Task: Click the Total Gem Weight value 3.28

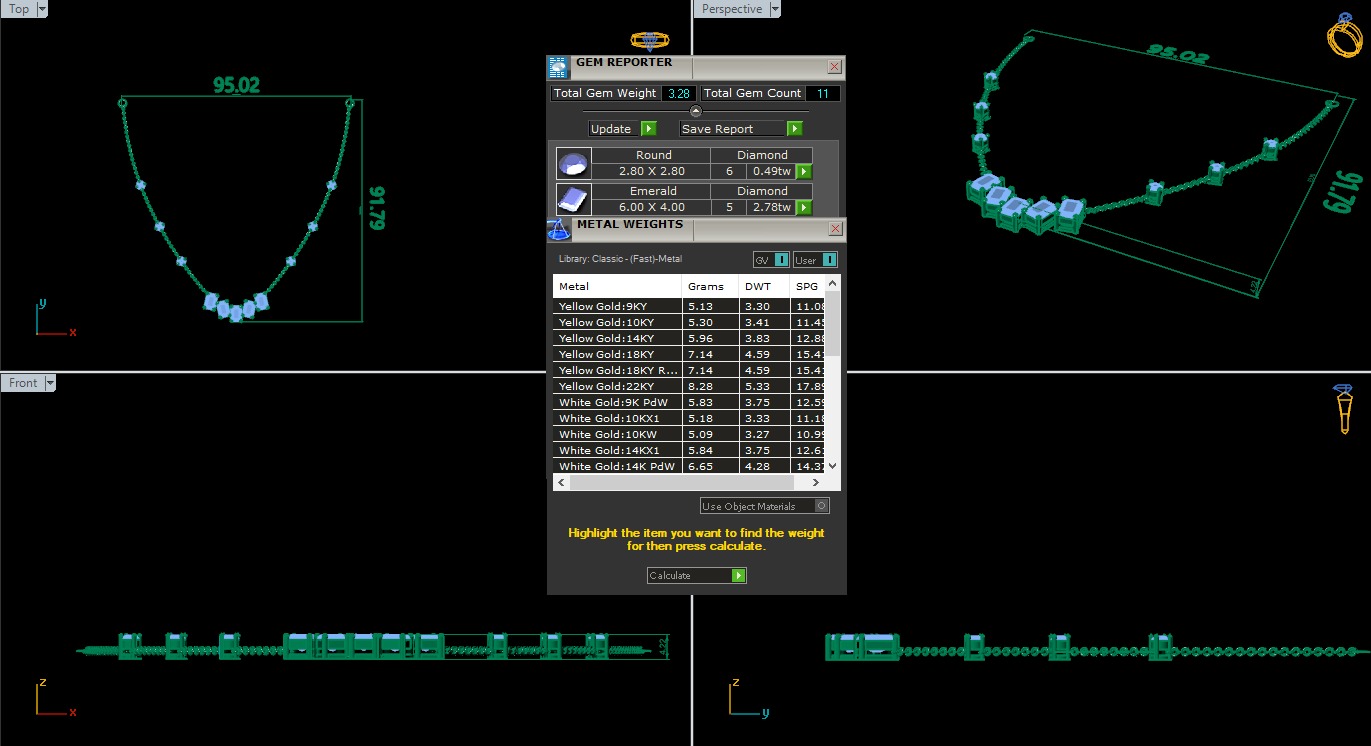Action: (679, 93)
